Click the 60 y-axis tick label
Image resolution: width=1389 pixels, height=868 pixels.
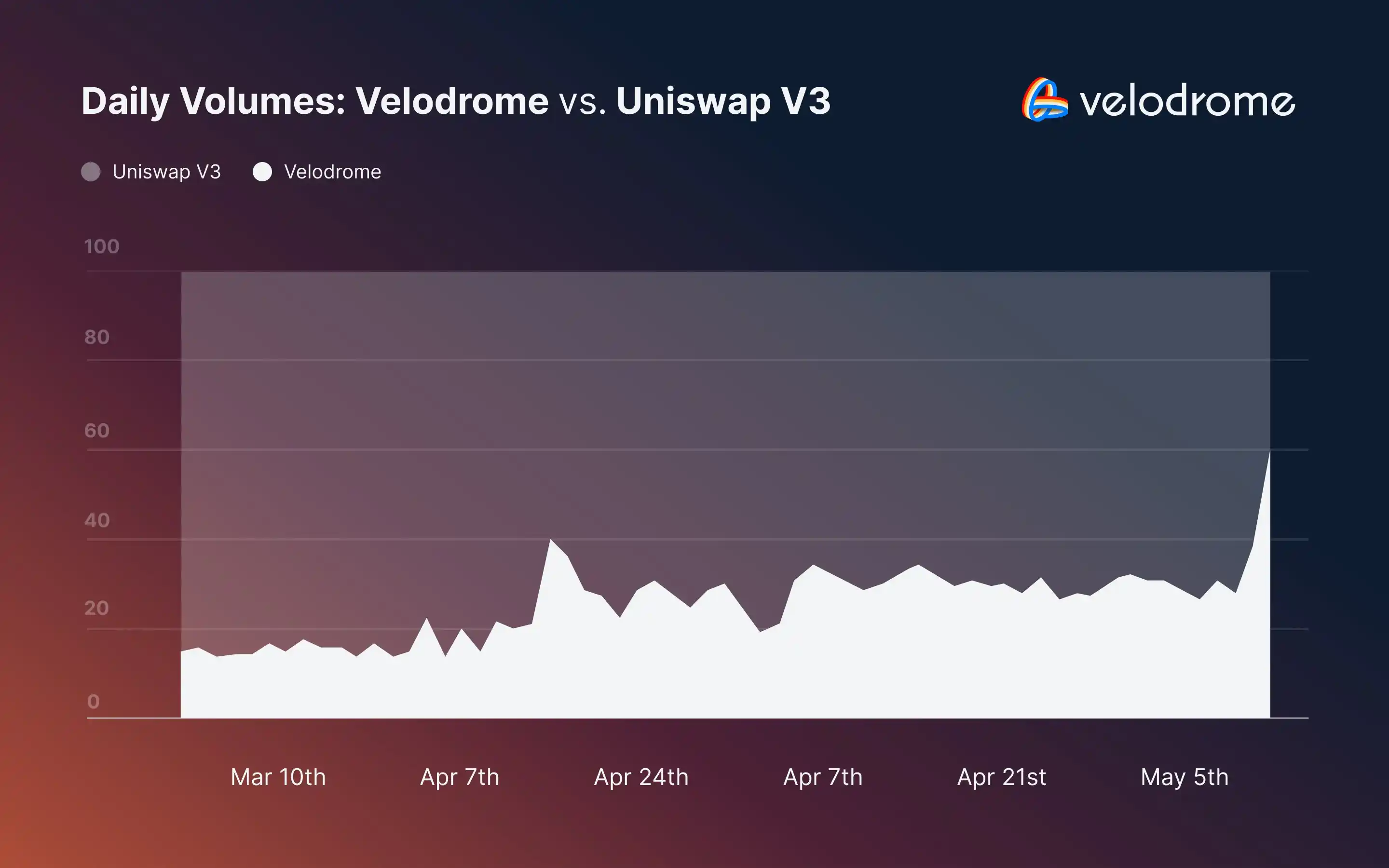pos(96,431)
